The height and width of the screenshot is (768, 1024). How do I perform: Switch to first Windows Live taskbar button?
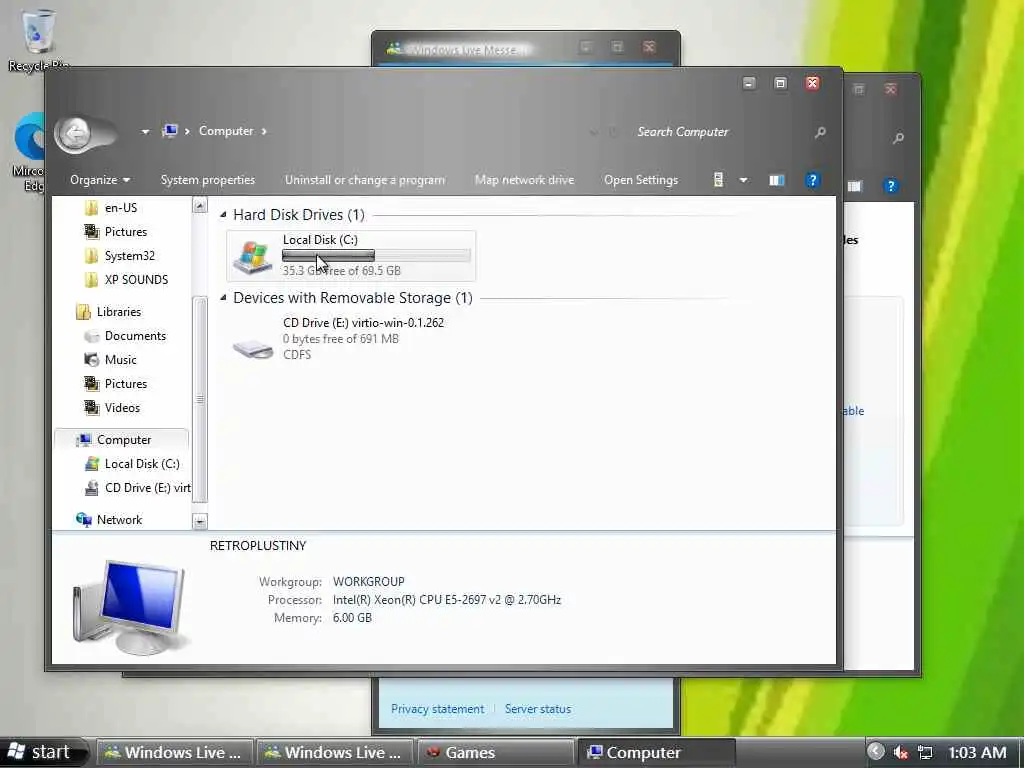click(x=174, y=752)
